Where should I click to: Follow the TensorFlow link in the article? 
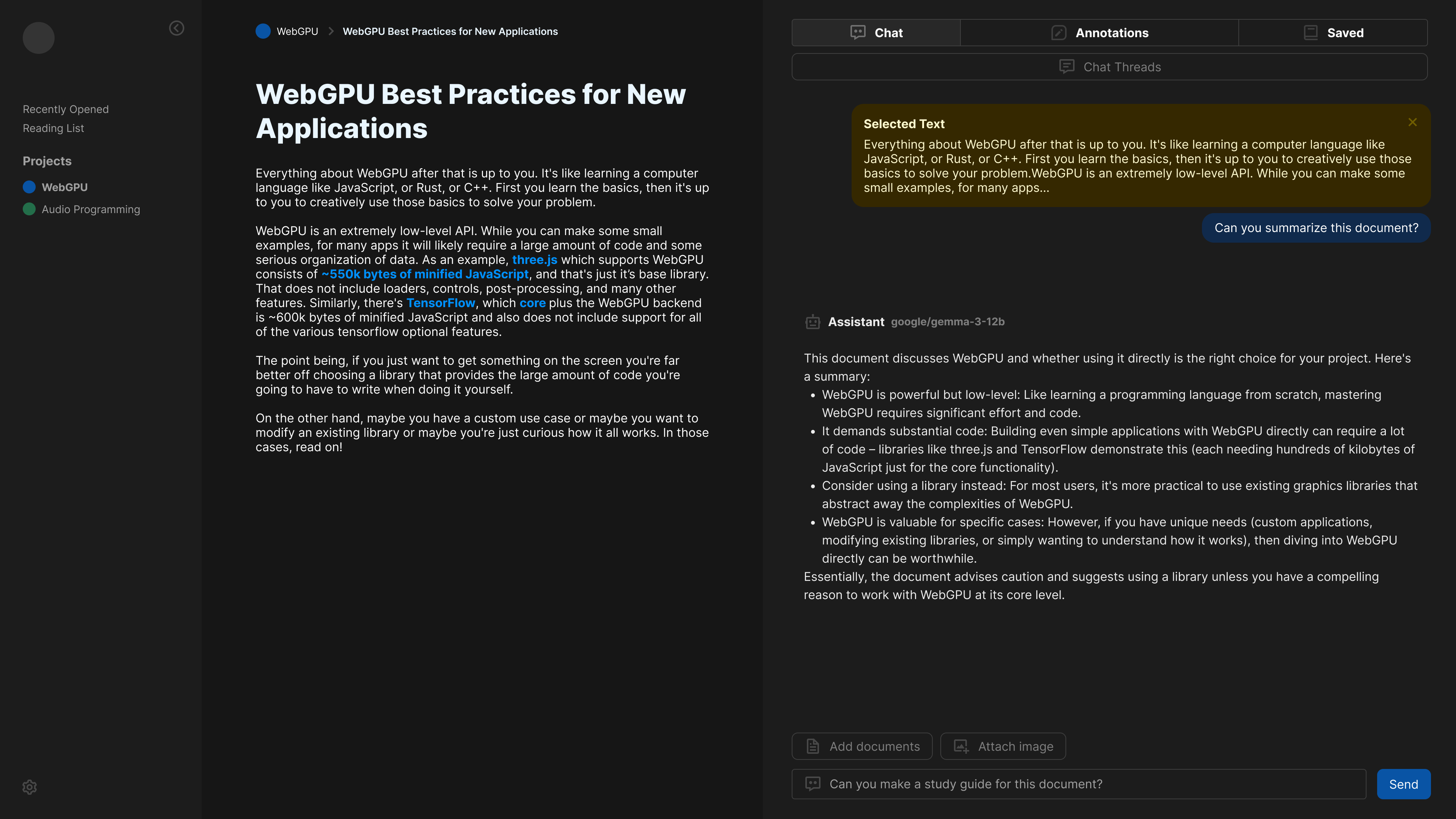tap(440, 303)
